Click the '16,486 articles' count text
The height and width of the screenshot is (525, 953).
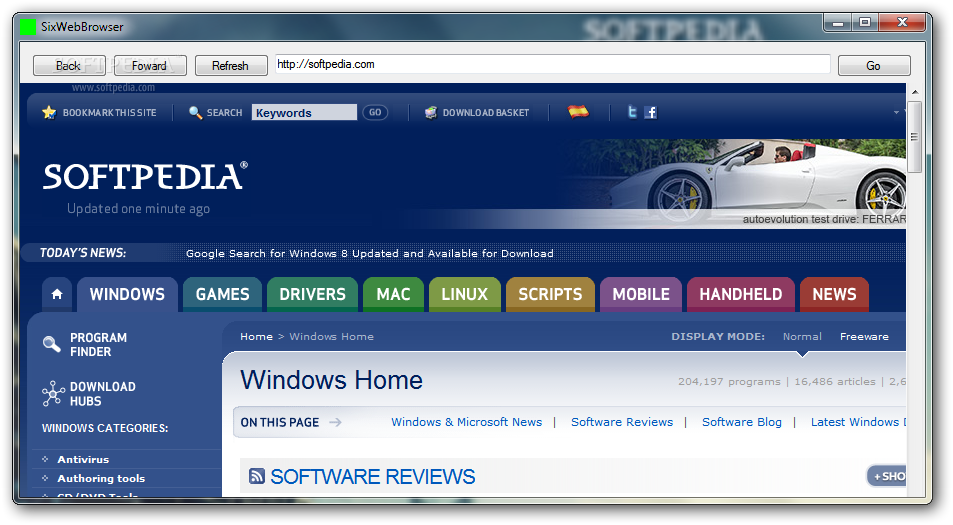point(835,382)
